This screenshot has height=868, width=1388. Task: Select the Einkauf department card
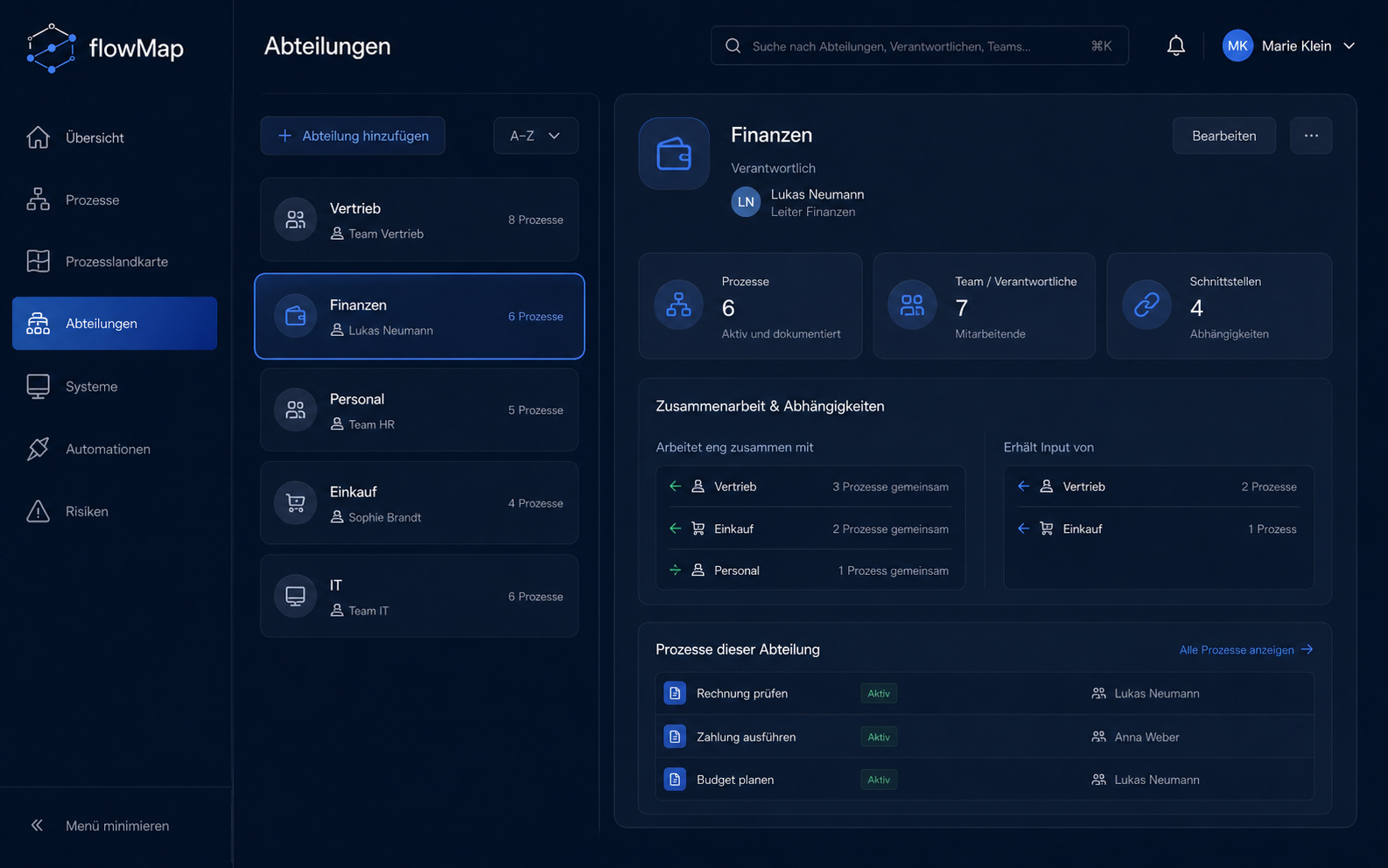(x=419, y=503)
